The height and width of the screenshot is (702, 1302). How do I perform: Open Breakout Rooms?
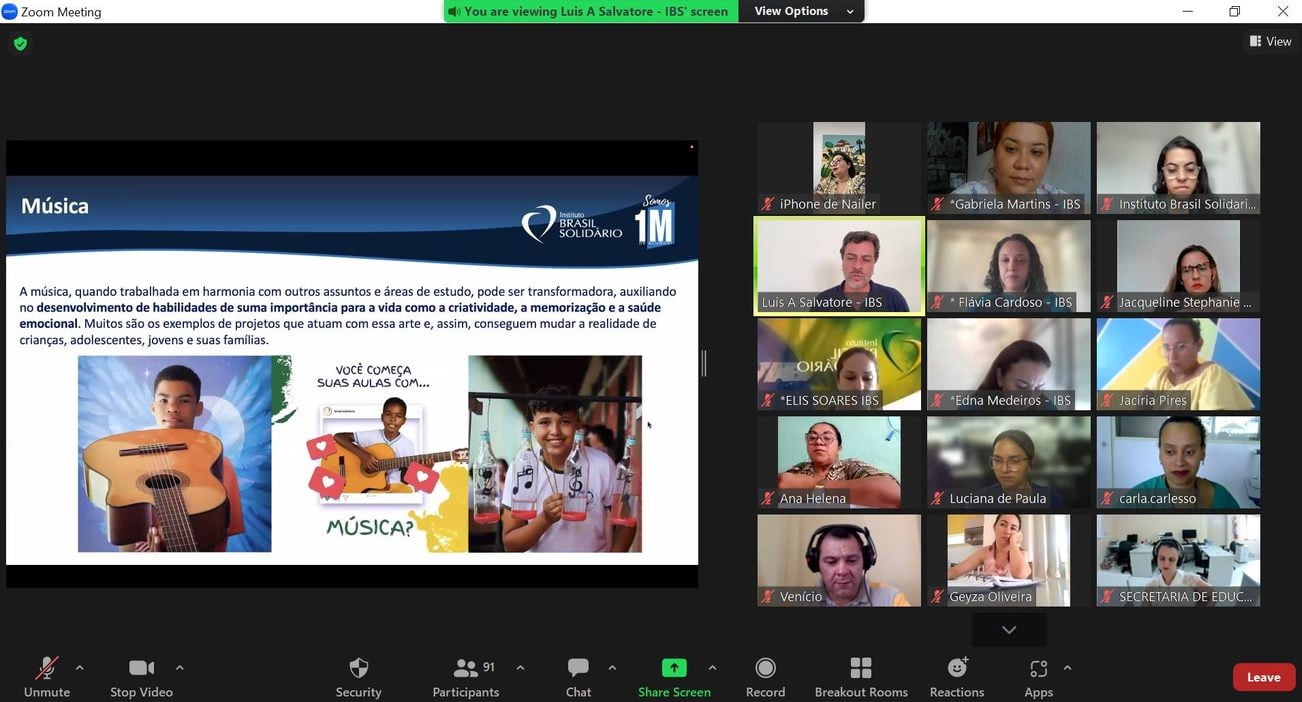(x=860, y=668)
